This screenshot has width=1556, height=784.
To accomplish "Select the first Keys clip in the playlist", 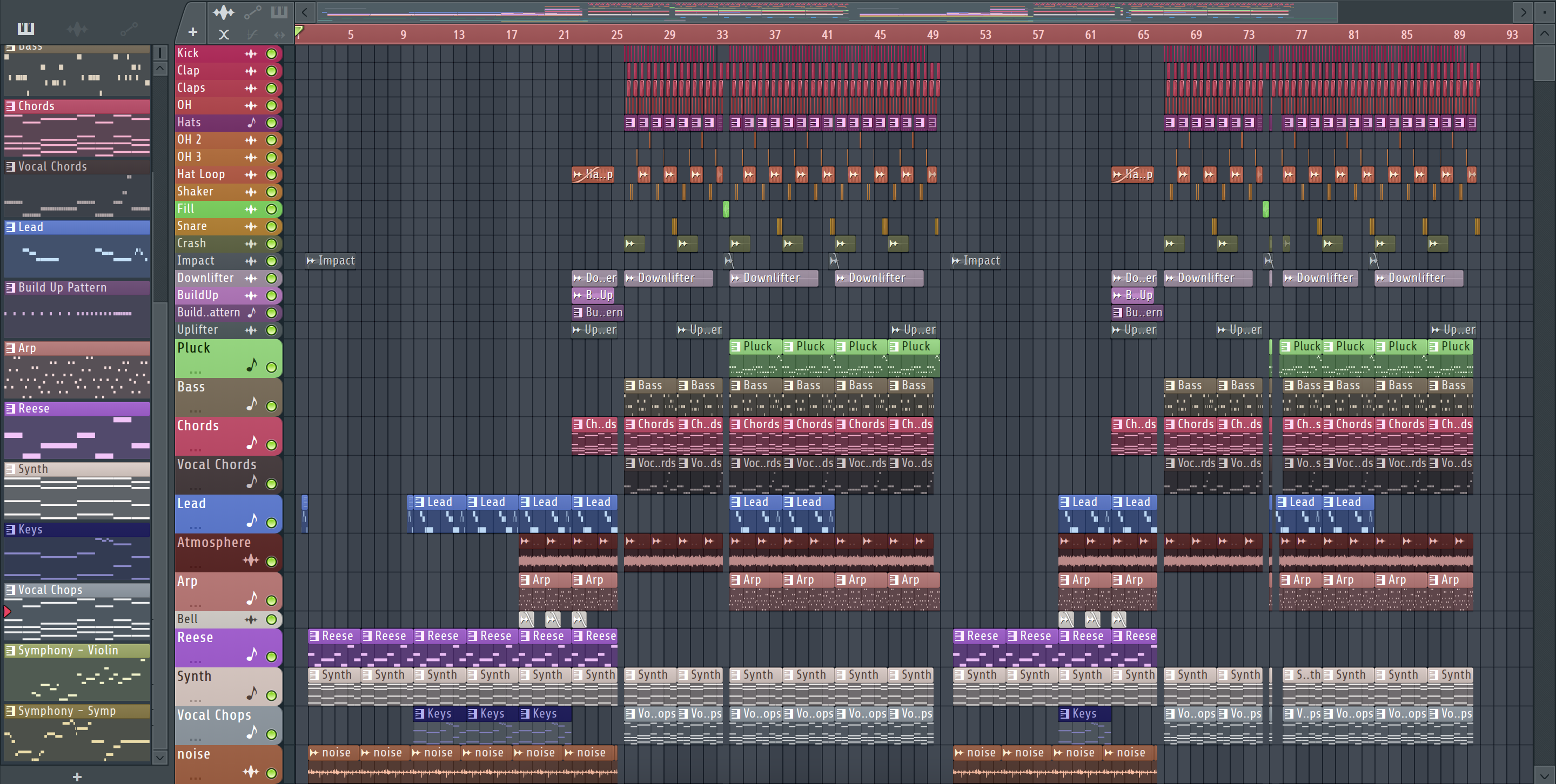I will point(439,725).
